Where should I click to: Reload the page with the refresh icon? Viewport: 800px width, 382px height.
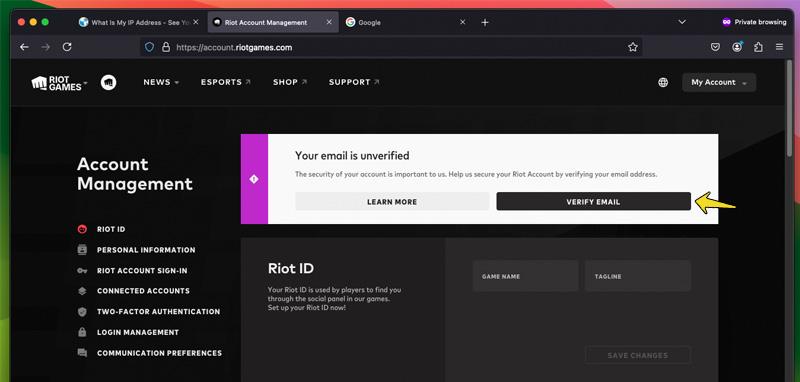[x=67, y=47]
